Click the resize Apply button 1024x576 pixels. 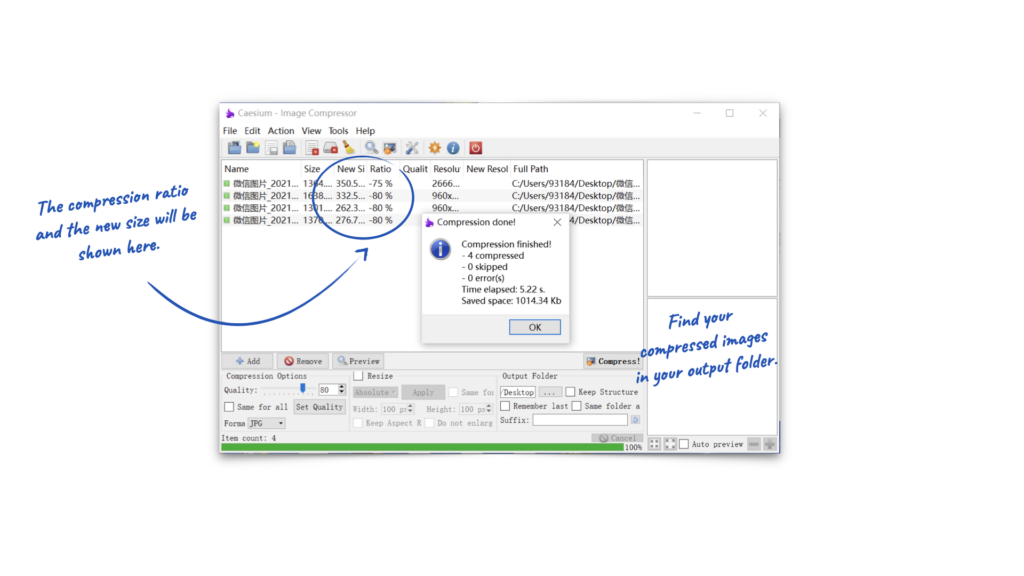coord(423,392)
